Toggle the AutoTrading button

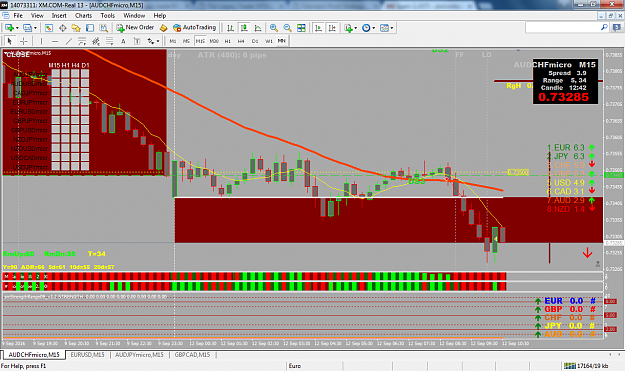(x=195, y=27)
